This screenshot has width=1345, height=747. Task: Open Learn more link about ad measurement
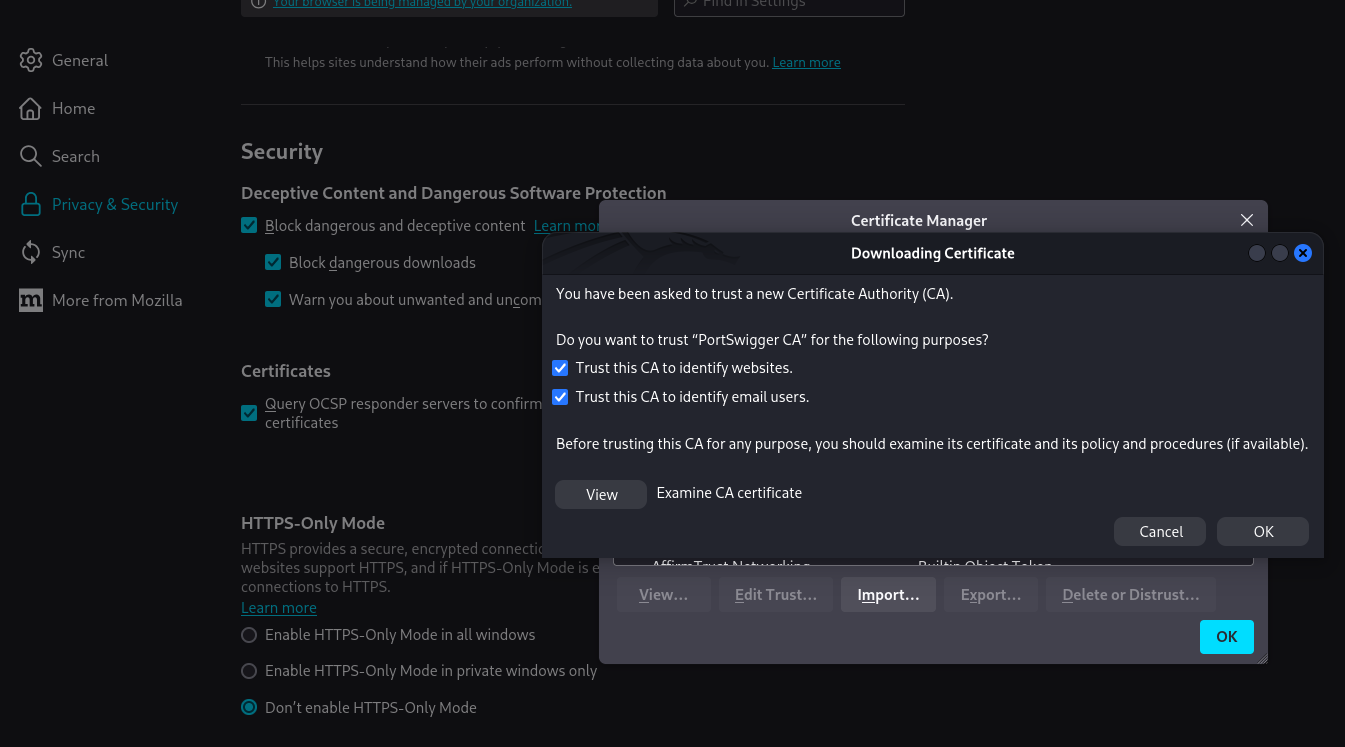click(806, 62)
